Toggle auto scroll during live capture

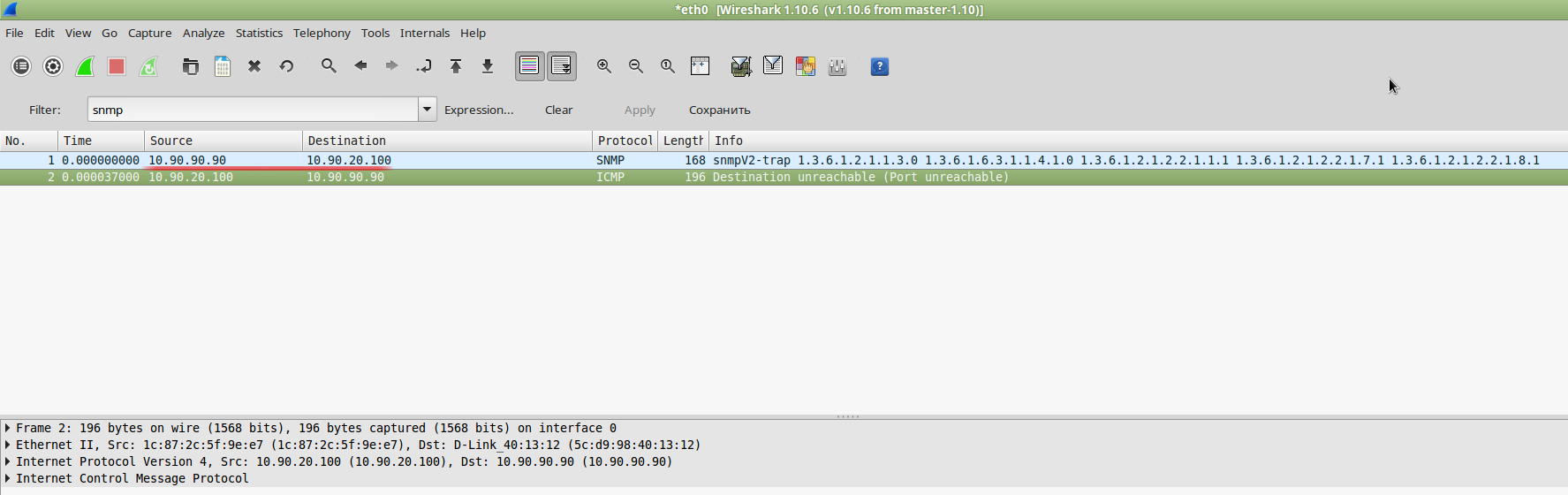(x=562, y=66)
